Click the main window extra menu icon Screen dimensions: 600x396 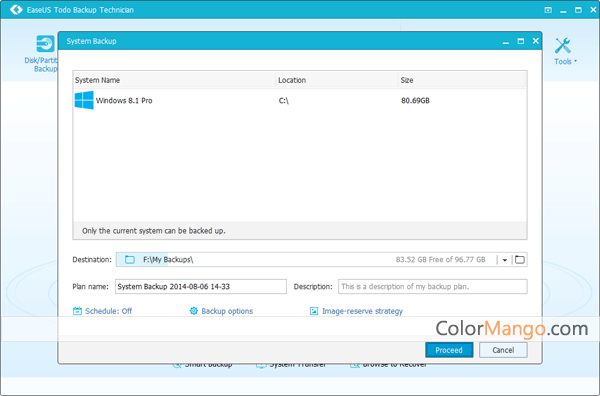click(548, 10)
